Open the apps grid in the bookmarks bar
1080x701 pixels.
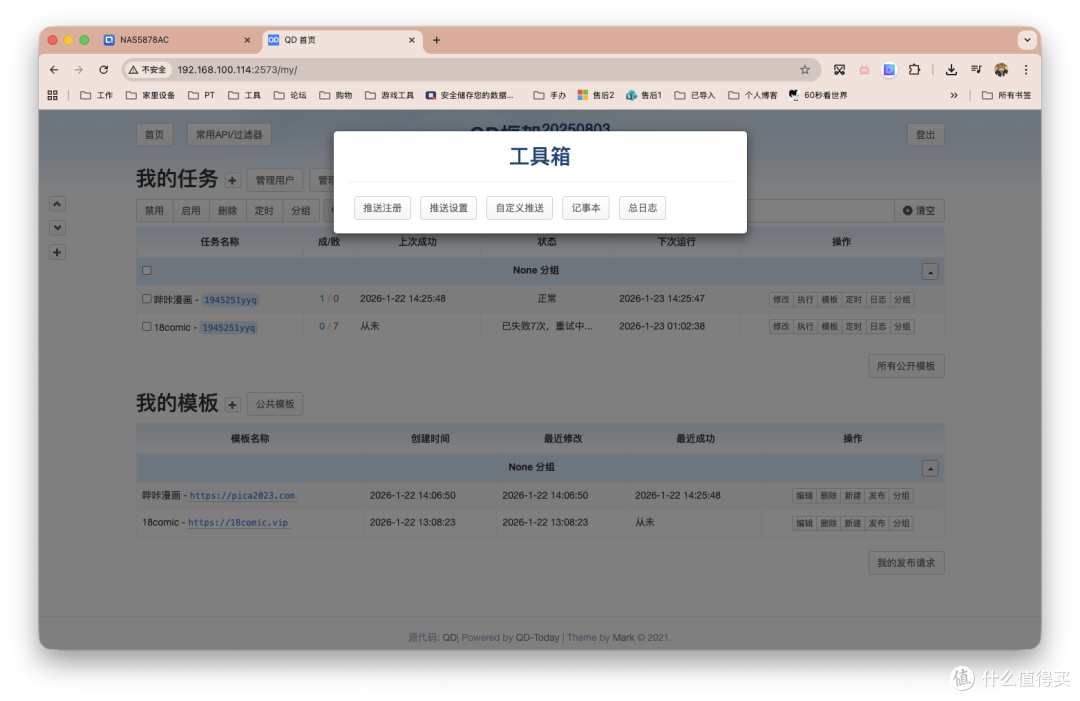click(52, 95)
